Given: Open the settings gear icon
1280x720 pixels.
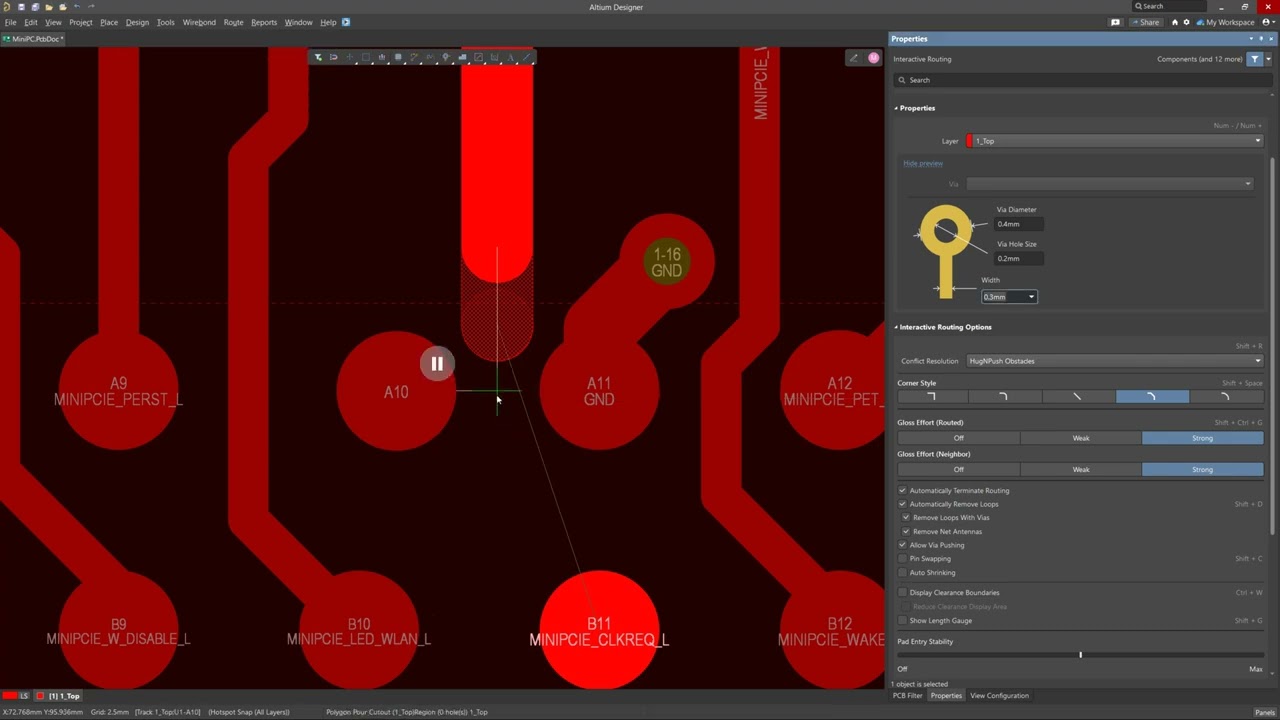Looking at the screenshot, I should pos(1187,22).
